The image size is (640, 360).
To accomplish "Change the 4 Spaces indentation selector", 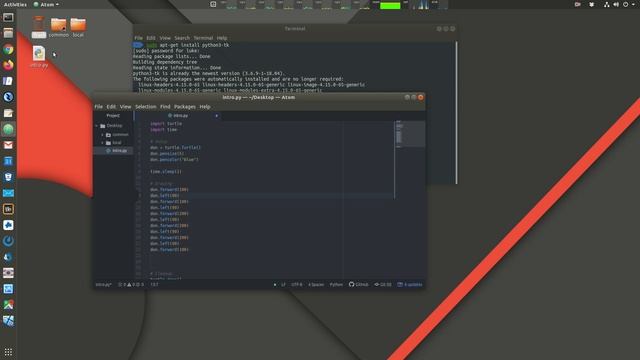I will (x=316, y=284).
